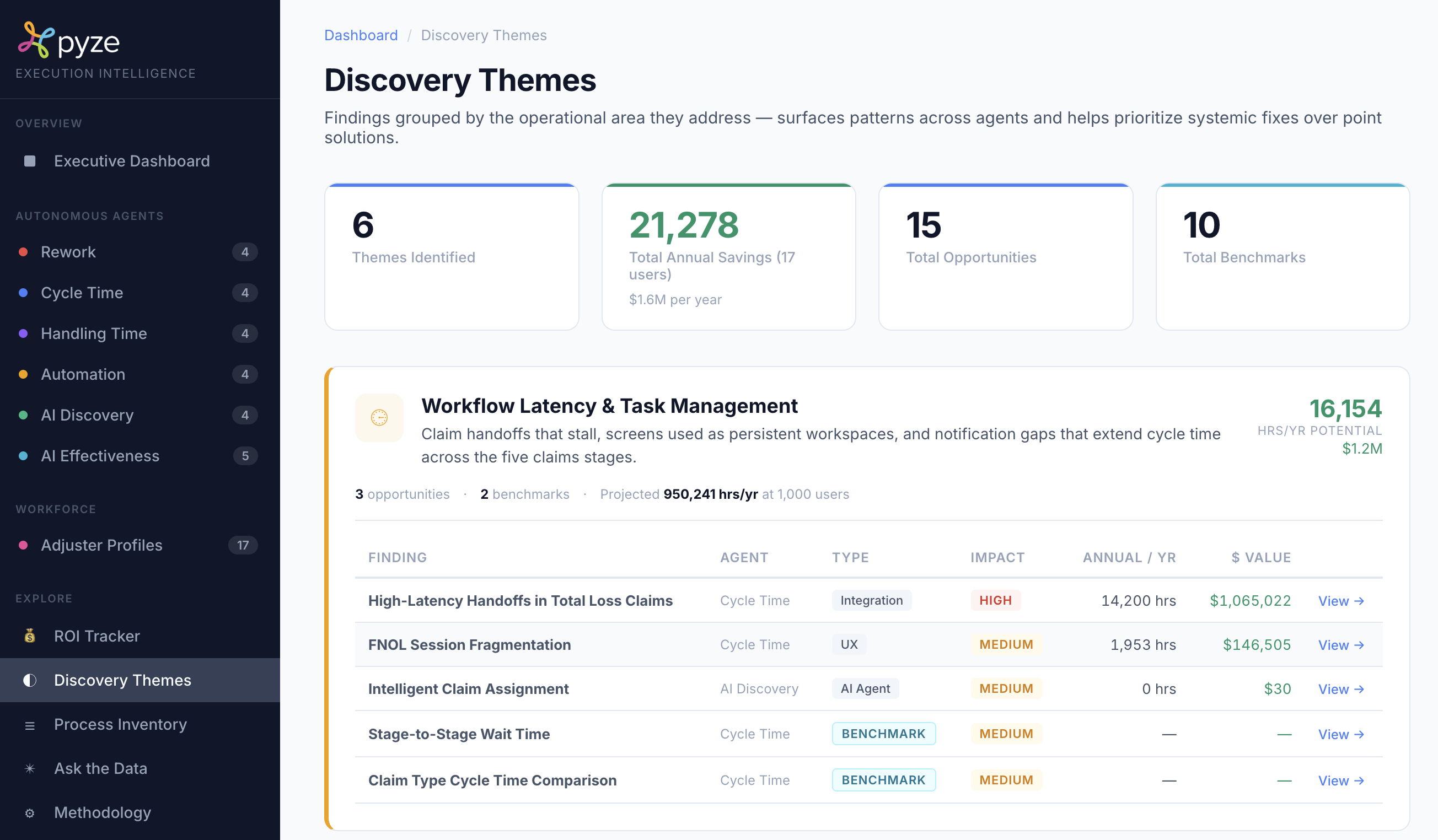Open the Dashboard breadcrumb link
This screenshot has height=840, width=1438.
point(361,35)
